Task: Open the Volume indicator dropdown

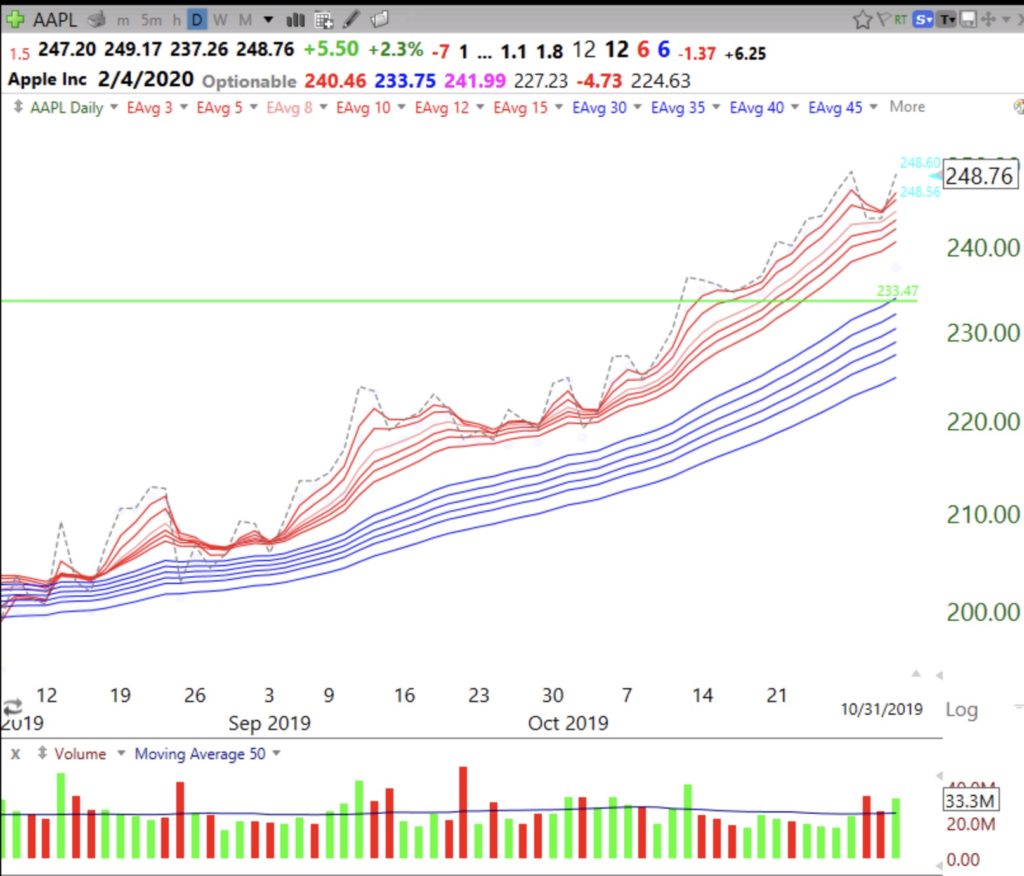Action: coord(121,754)
